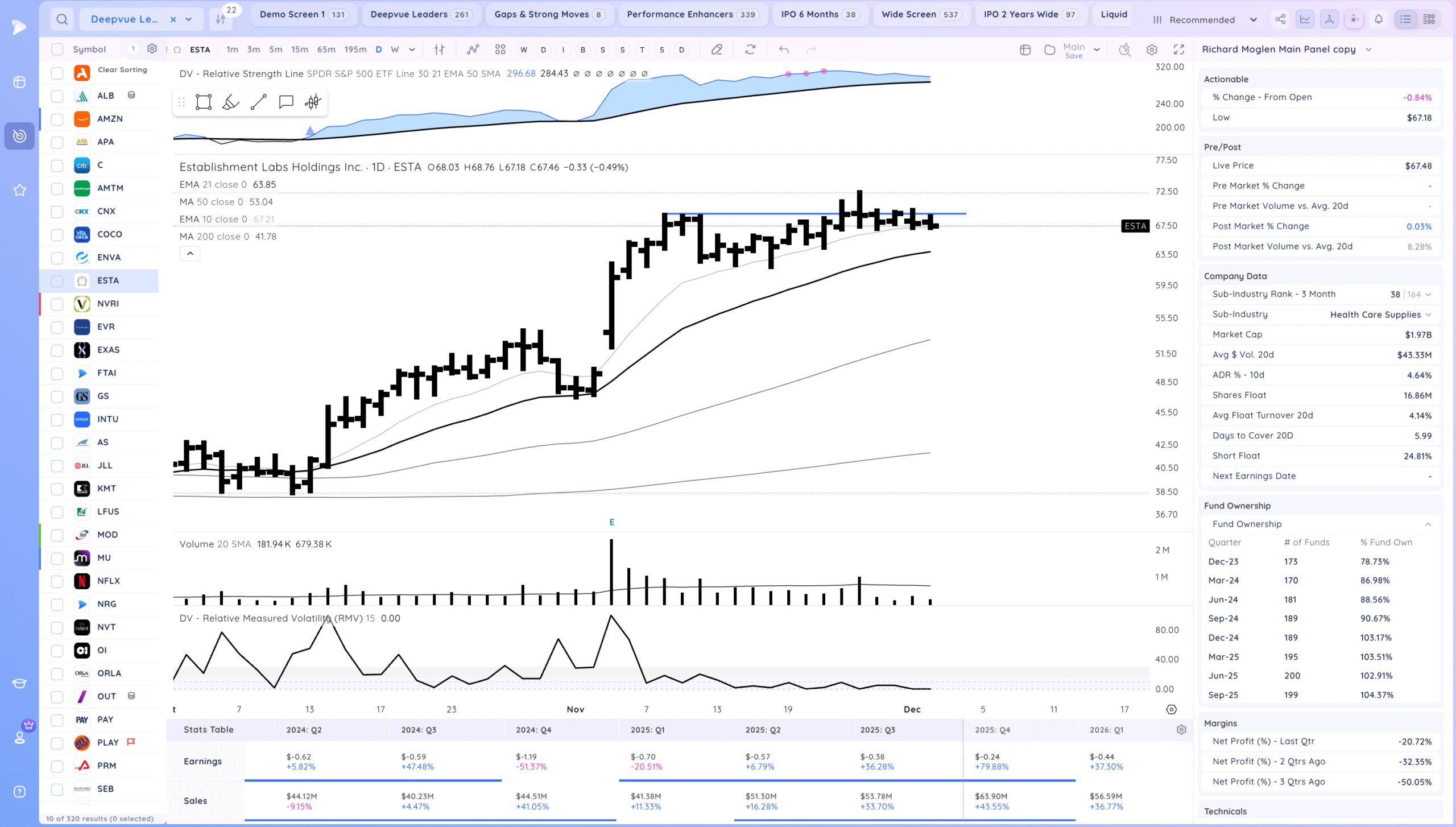Click the earnings E marker on chart
The width and height of the screenshot is (1456, 827).
[x=612, y=522]
